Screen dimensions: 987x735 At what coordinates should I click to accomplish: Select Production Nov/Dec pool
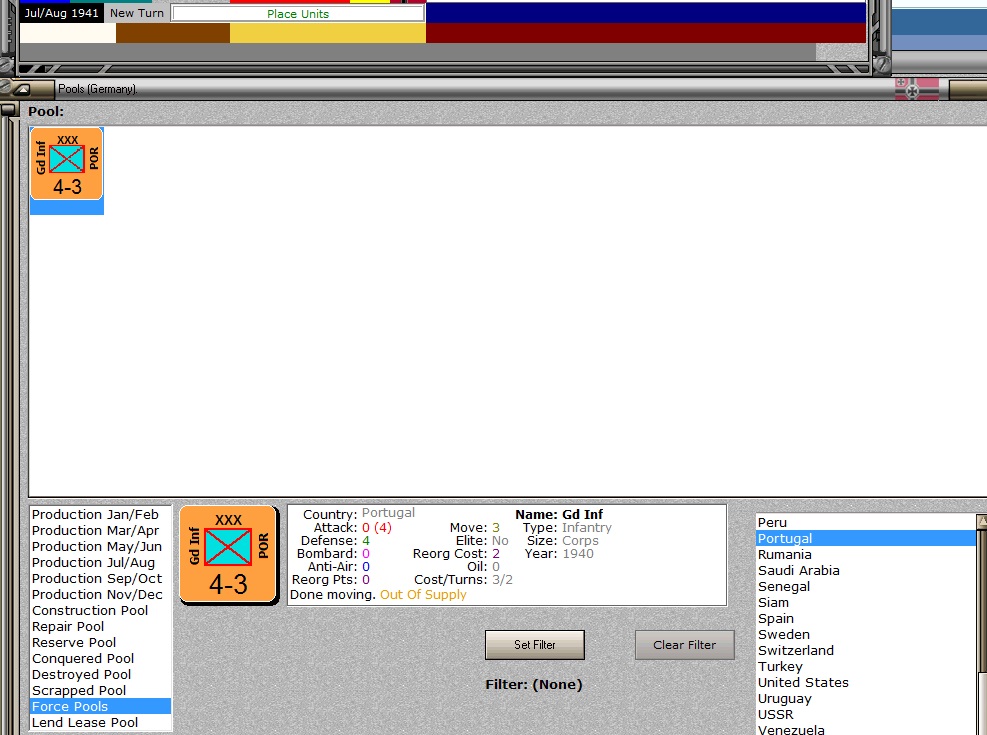[x=101, y=595]
